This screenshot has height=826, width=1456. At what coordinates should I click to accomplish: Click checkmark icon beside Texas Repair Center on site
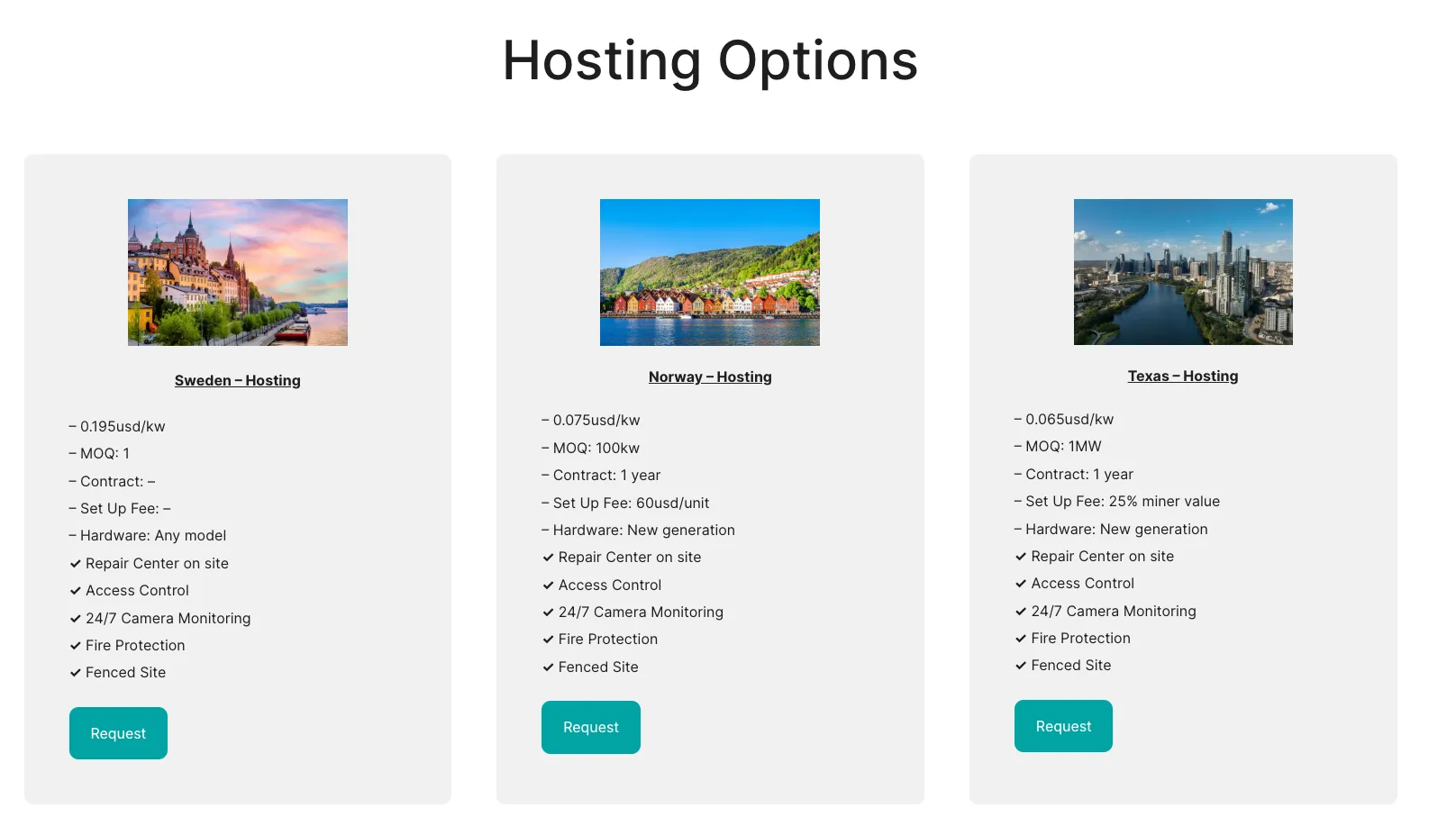coord(1021,557)
